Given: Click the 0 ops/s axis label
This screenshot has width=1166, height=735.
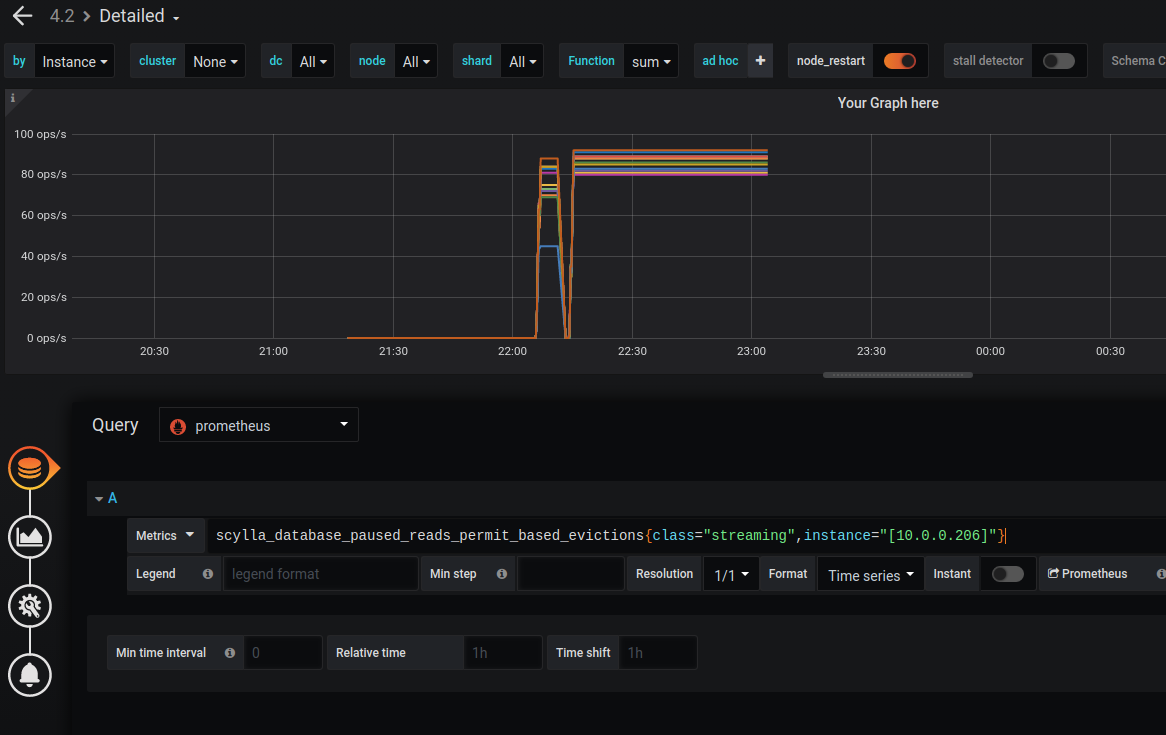Looking at the screenshot, I should [x=47, y=338].
